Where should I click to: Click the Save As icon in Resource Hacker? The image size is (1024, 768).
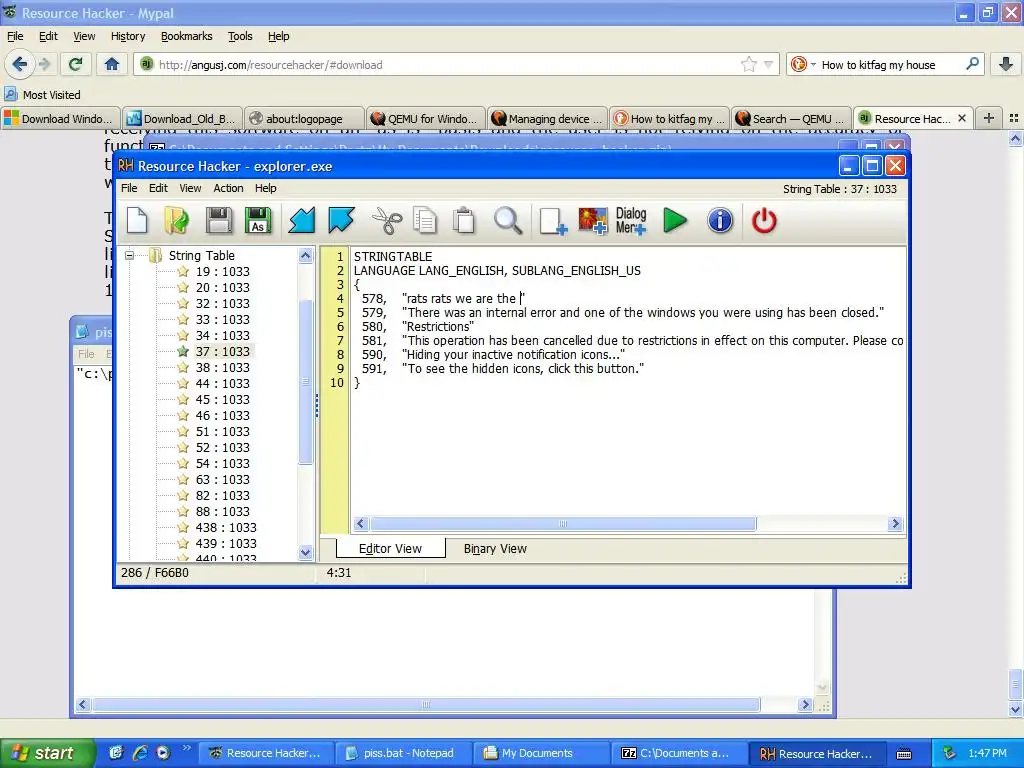pos(258,220)
